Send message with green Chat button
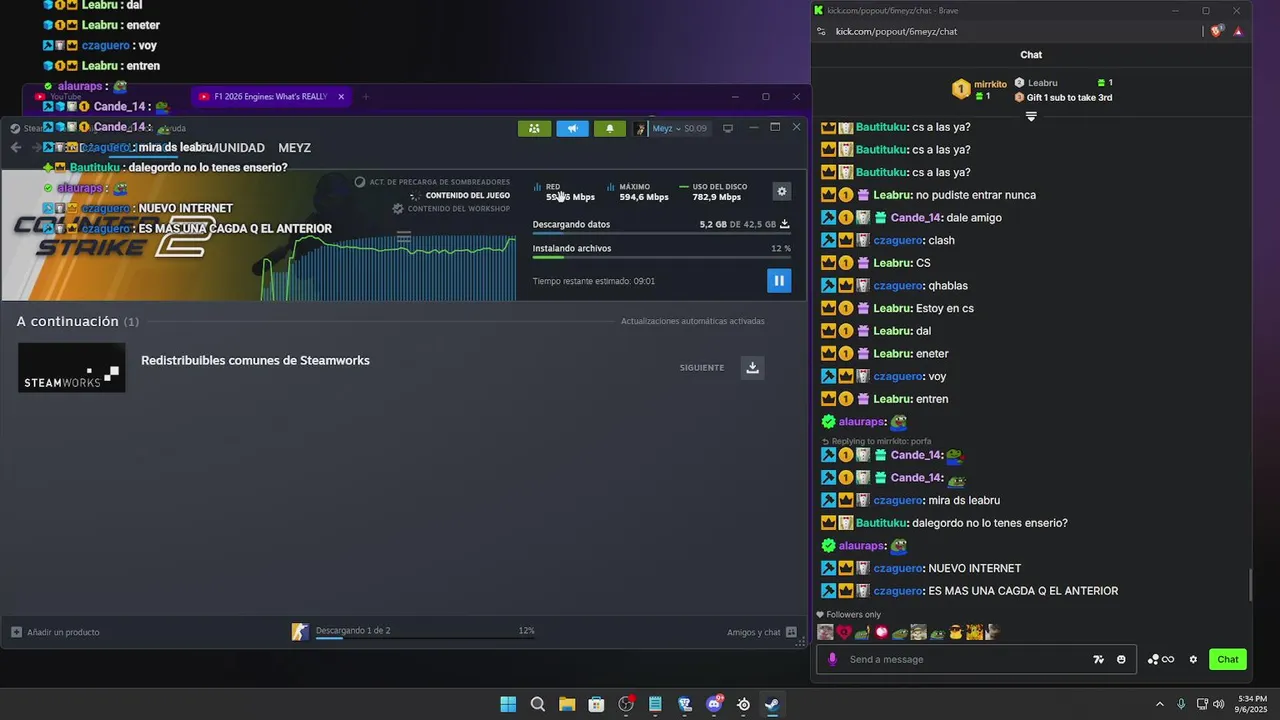Image resolution: width=1280 pixels, height=720 pixels. 1228,659
